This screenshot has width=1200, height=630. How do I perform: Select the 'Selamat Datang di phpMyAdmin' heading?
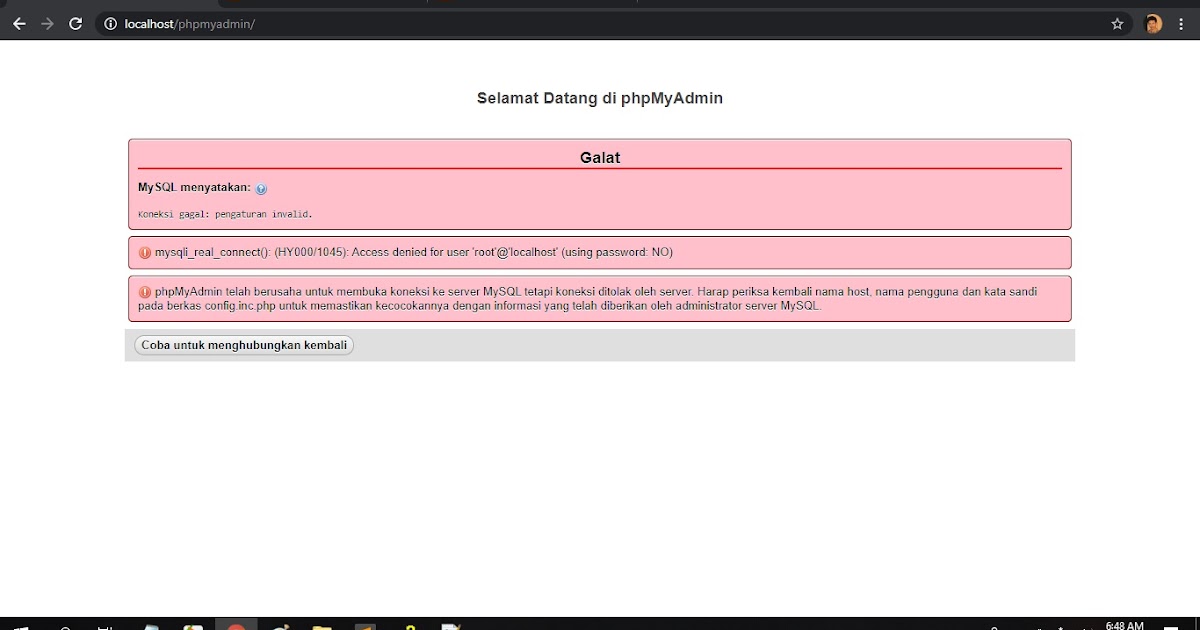click(x=600, y=98)
